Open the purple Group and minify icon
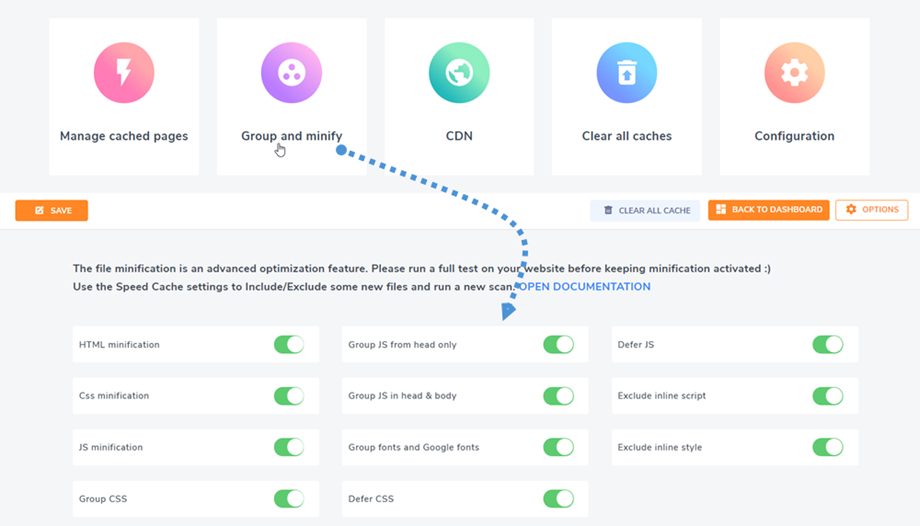This screenshot has height=526, width=920. 291,73
